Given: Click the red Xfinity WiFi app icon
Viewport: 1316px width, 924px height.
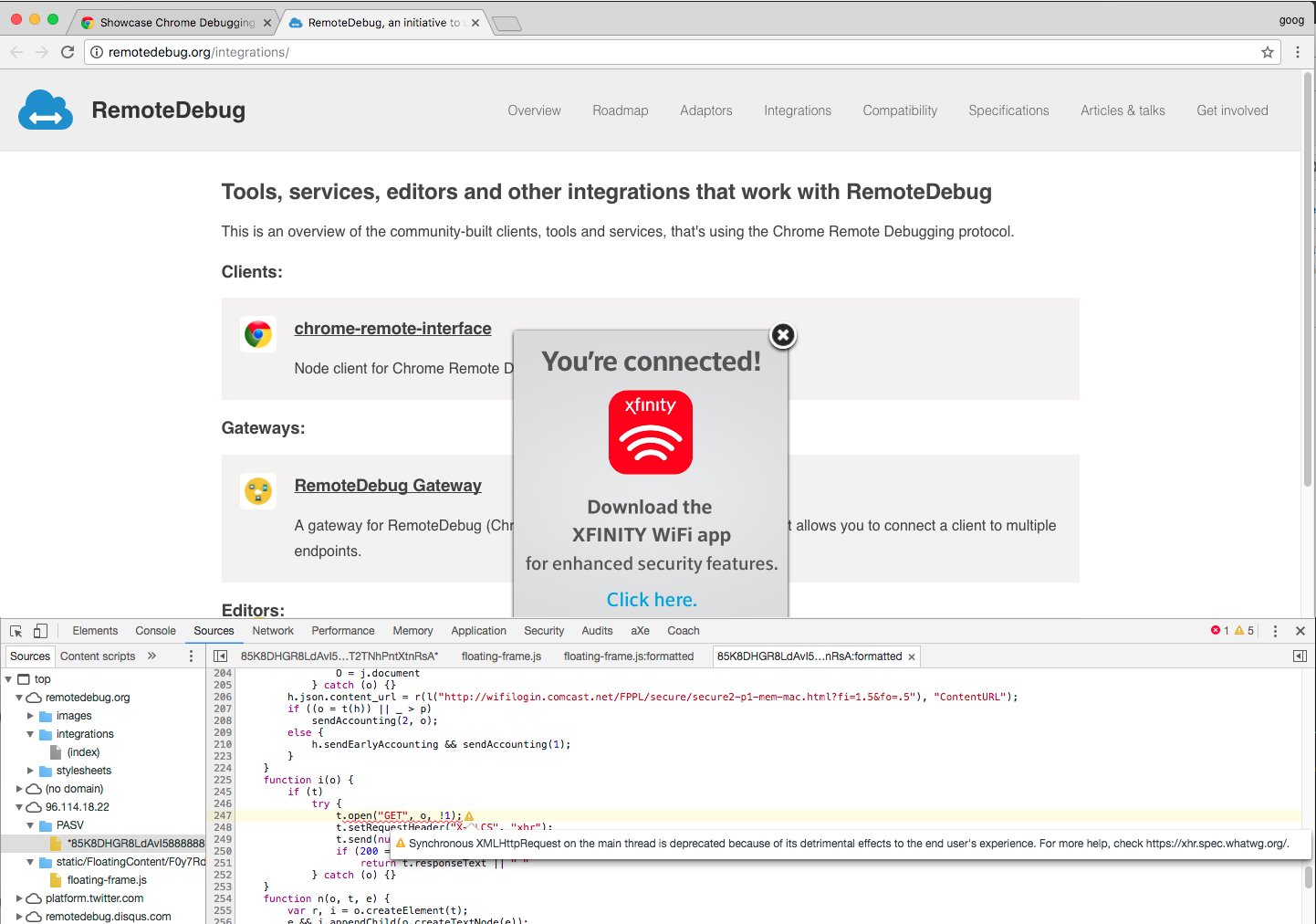Looking at the screenshot, I should tap(651, 433).
